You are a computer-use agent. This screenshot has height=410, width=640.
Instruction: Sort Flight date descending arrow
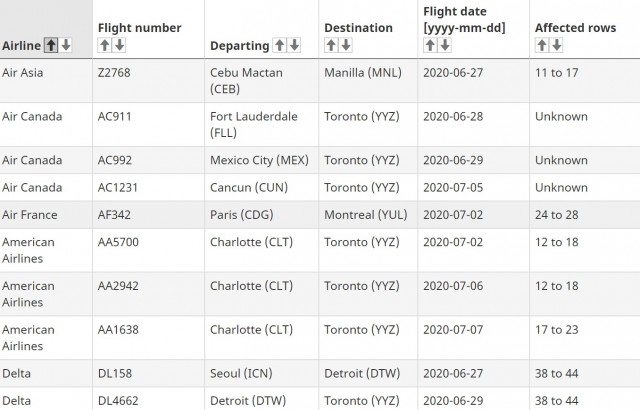[x=445, y=45]
